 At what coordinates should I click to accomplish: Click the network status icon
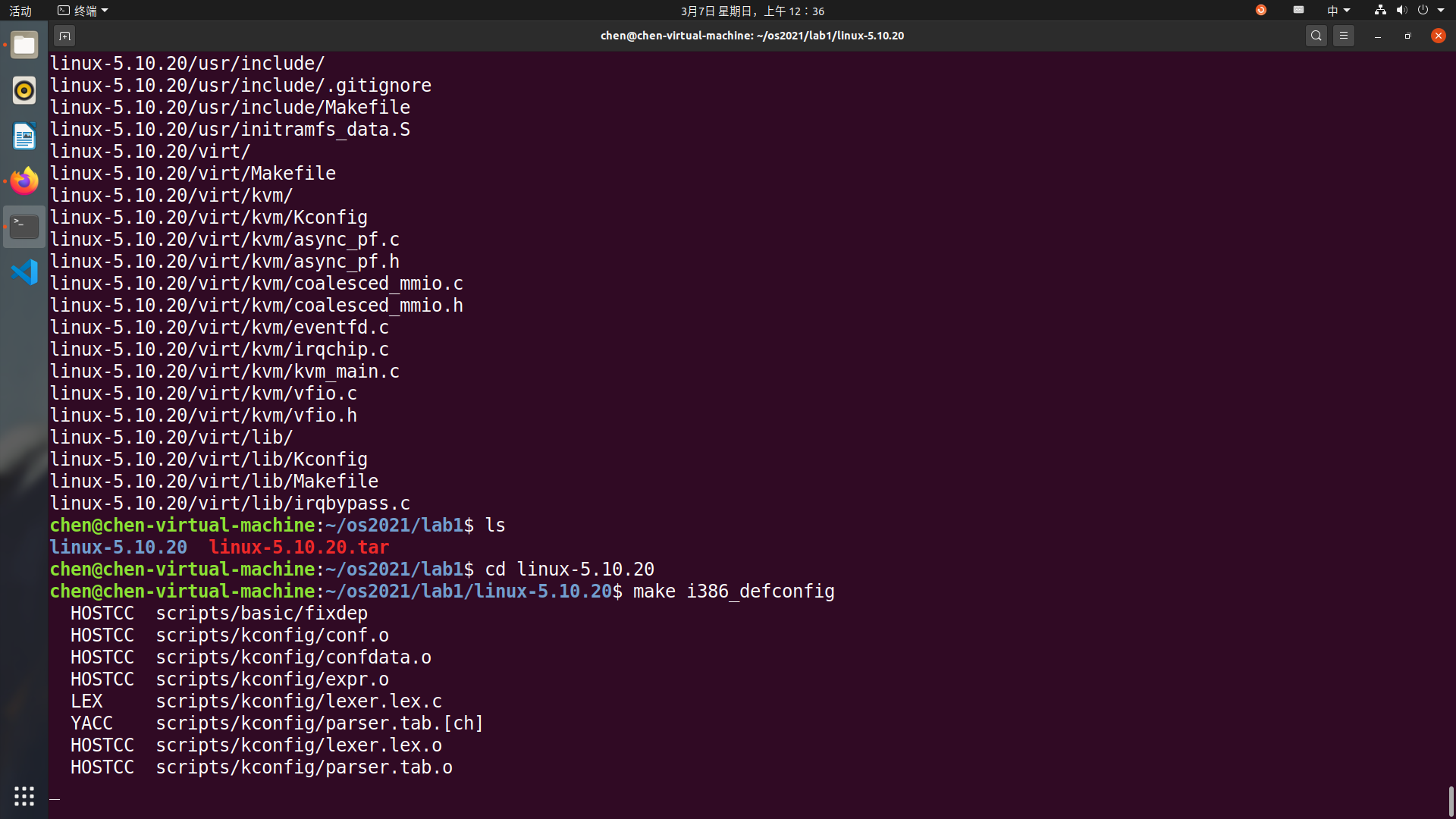pyautogui.click(x=1380, y=11)
